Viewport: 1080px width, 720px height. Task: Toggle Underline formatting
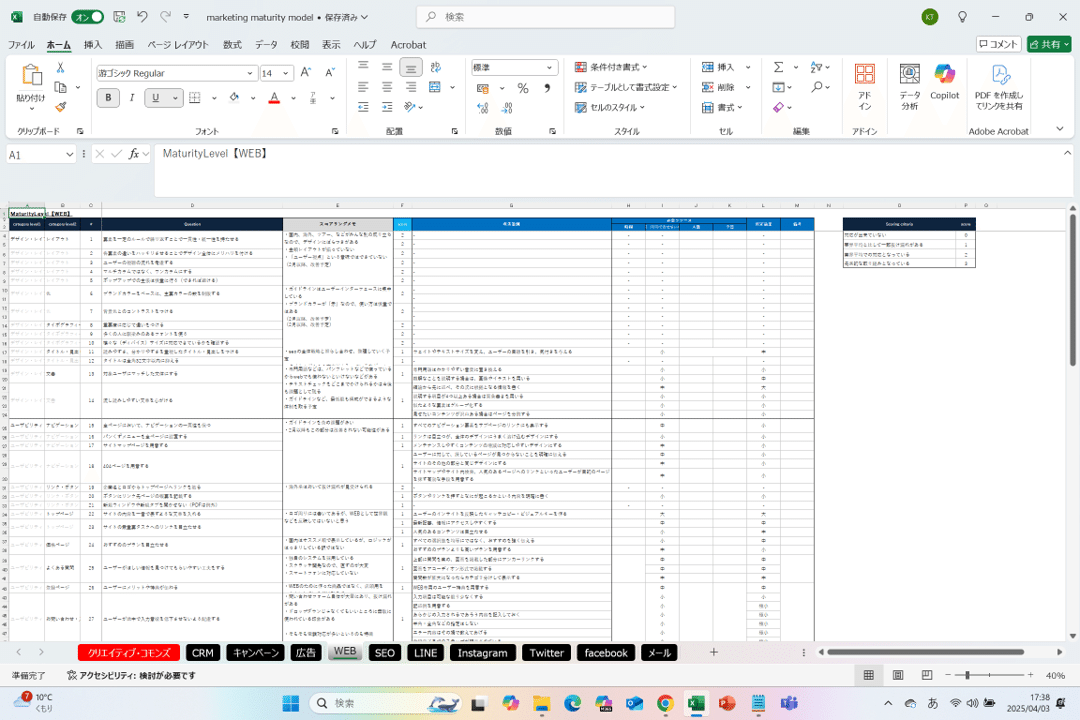coord(156,98)
